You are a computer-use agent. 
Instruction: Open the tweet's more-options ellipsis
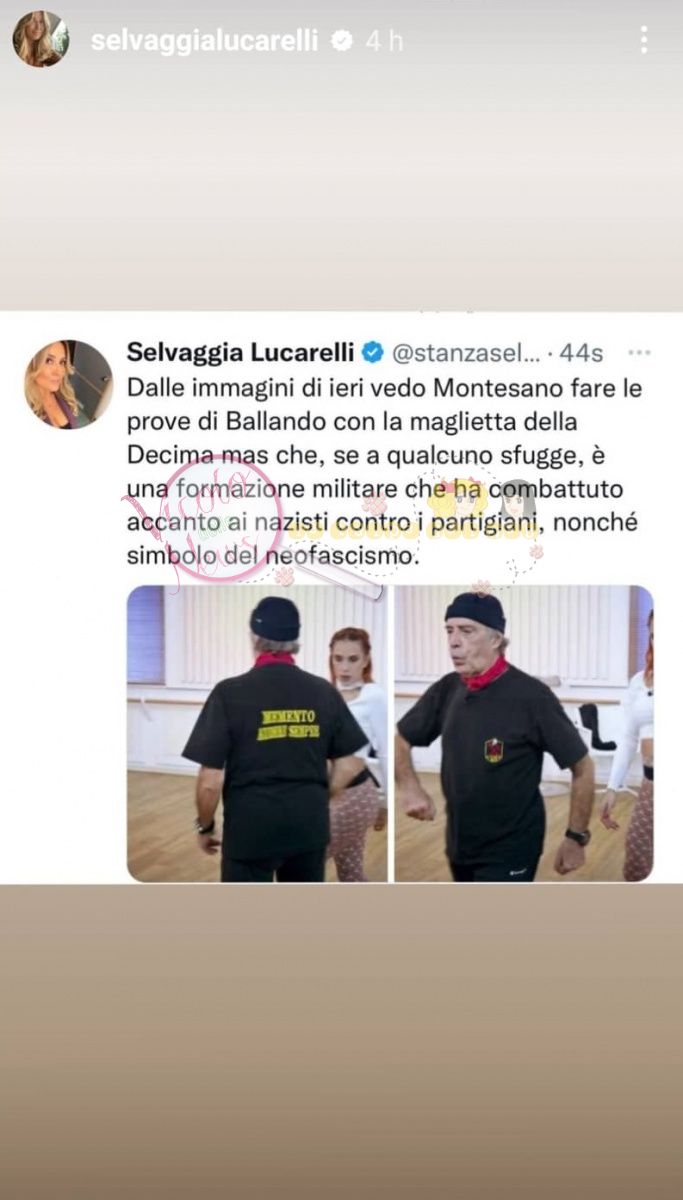click(x=638, y=352)
